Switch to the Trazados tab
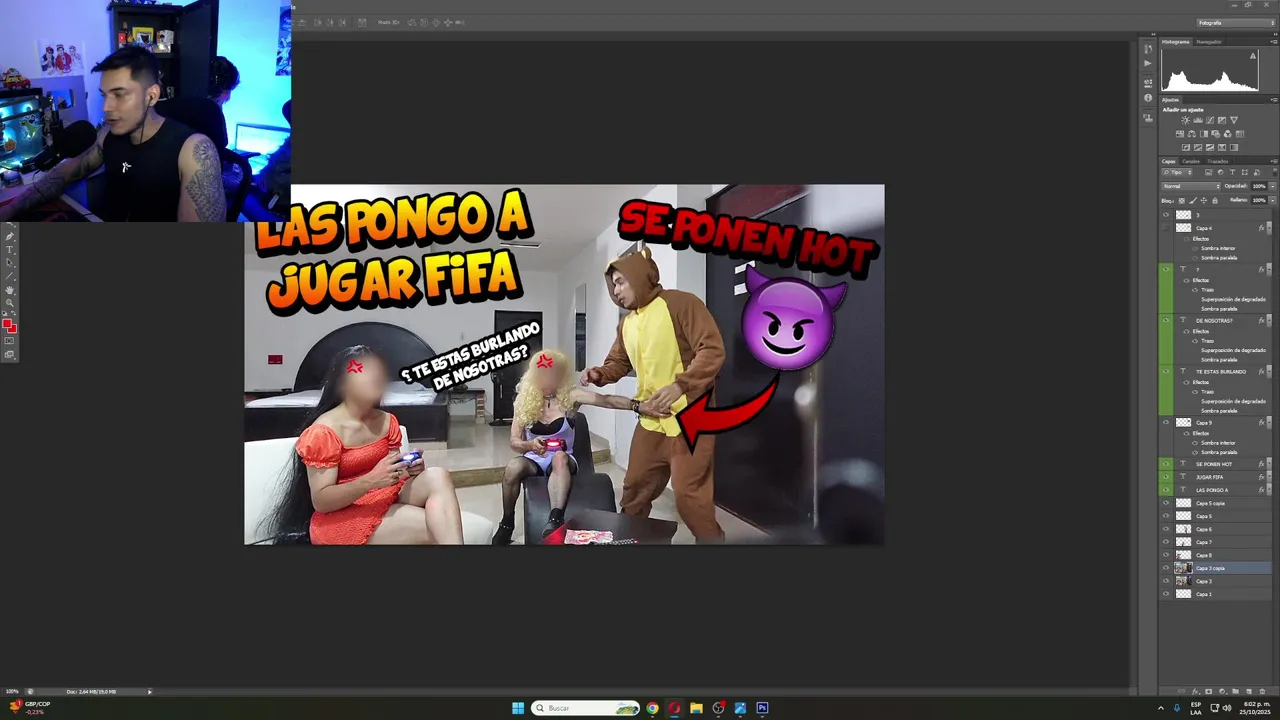This screenshot has height=720, width=1280. pos(1218,161)
